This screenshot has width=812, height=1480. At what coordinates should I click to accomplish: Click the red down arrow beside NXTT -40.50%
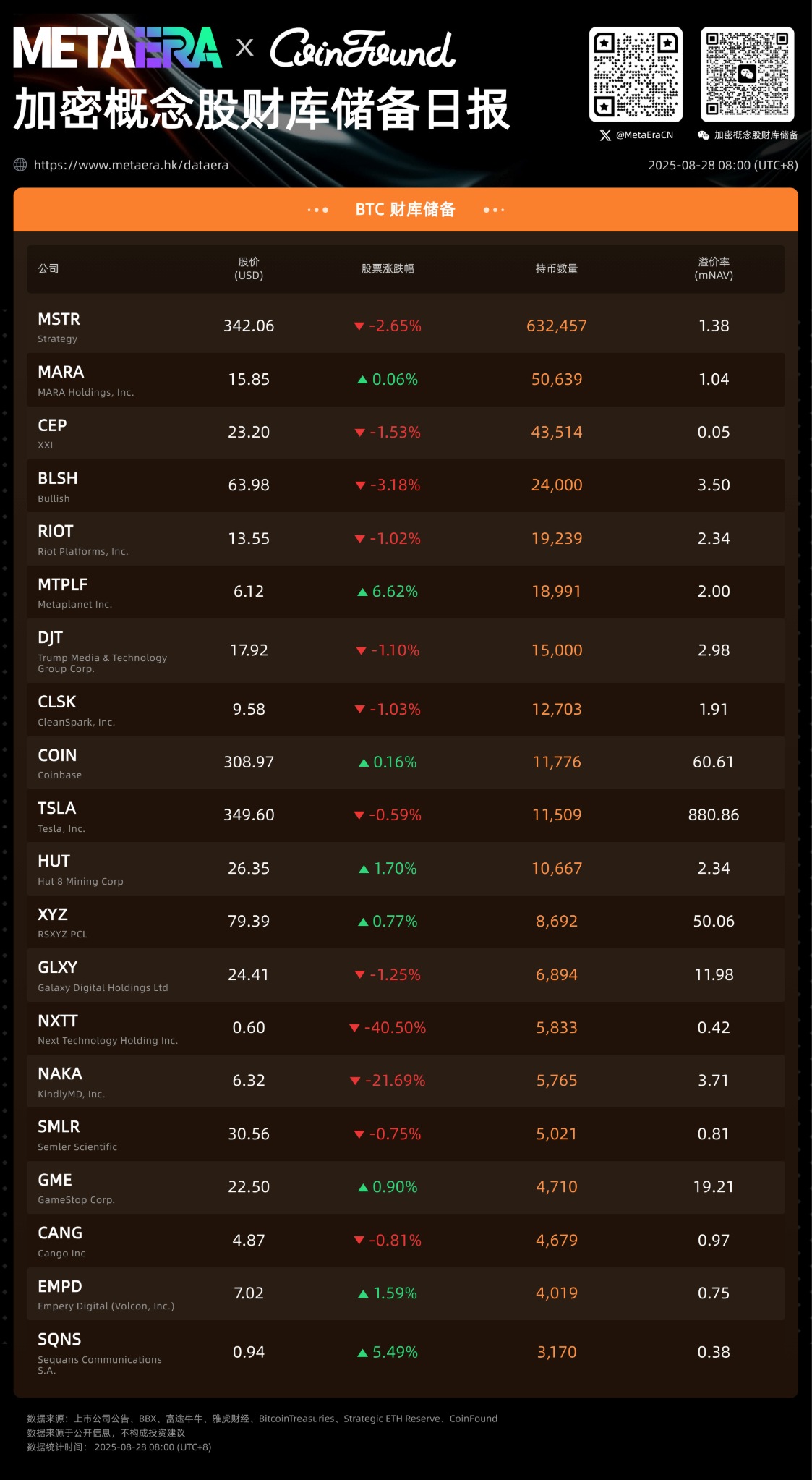(x=354, y=1028)
